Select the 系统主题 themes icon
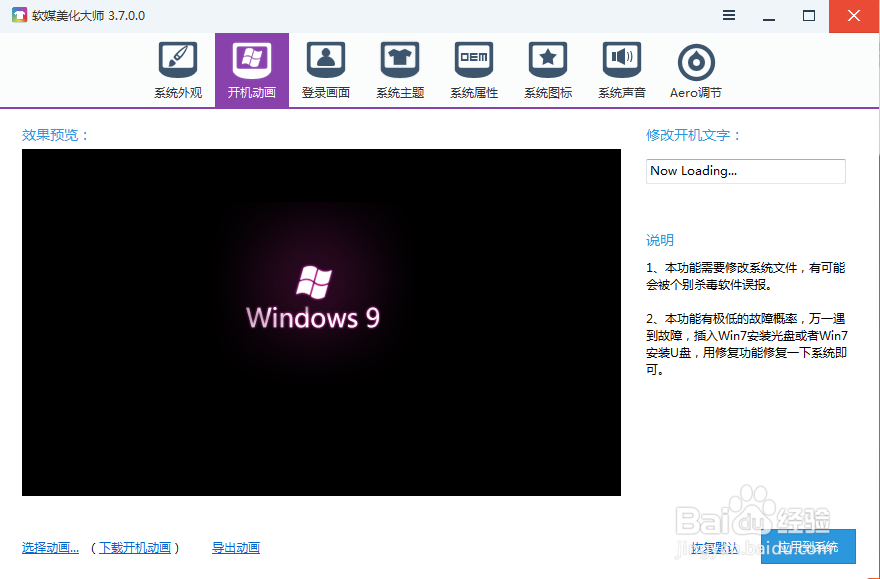This screenshot has width=880, height=579. point(399,68)
